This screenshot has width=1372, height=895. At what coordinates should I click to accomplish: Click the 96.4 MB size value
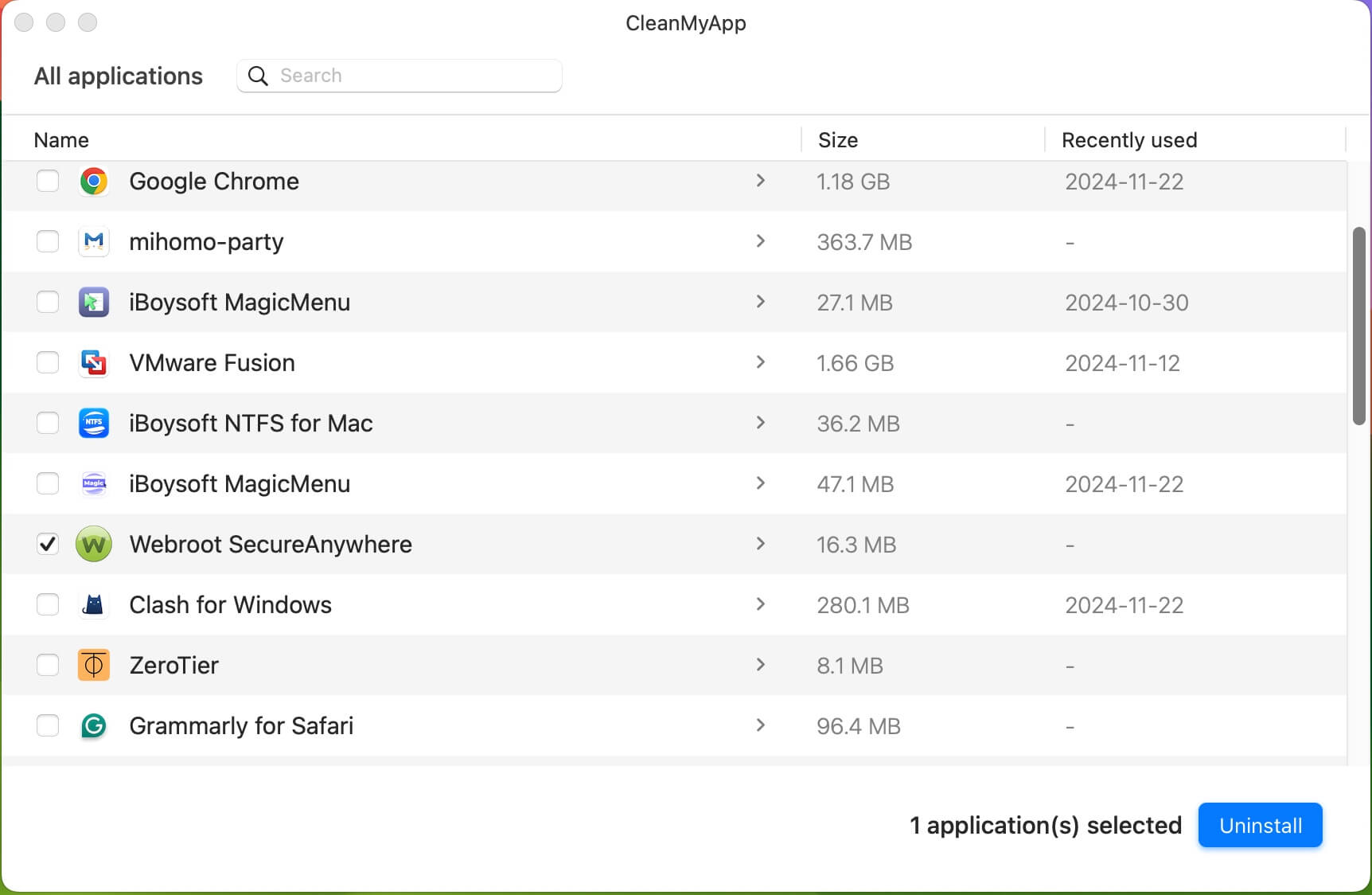859,726
